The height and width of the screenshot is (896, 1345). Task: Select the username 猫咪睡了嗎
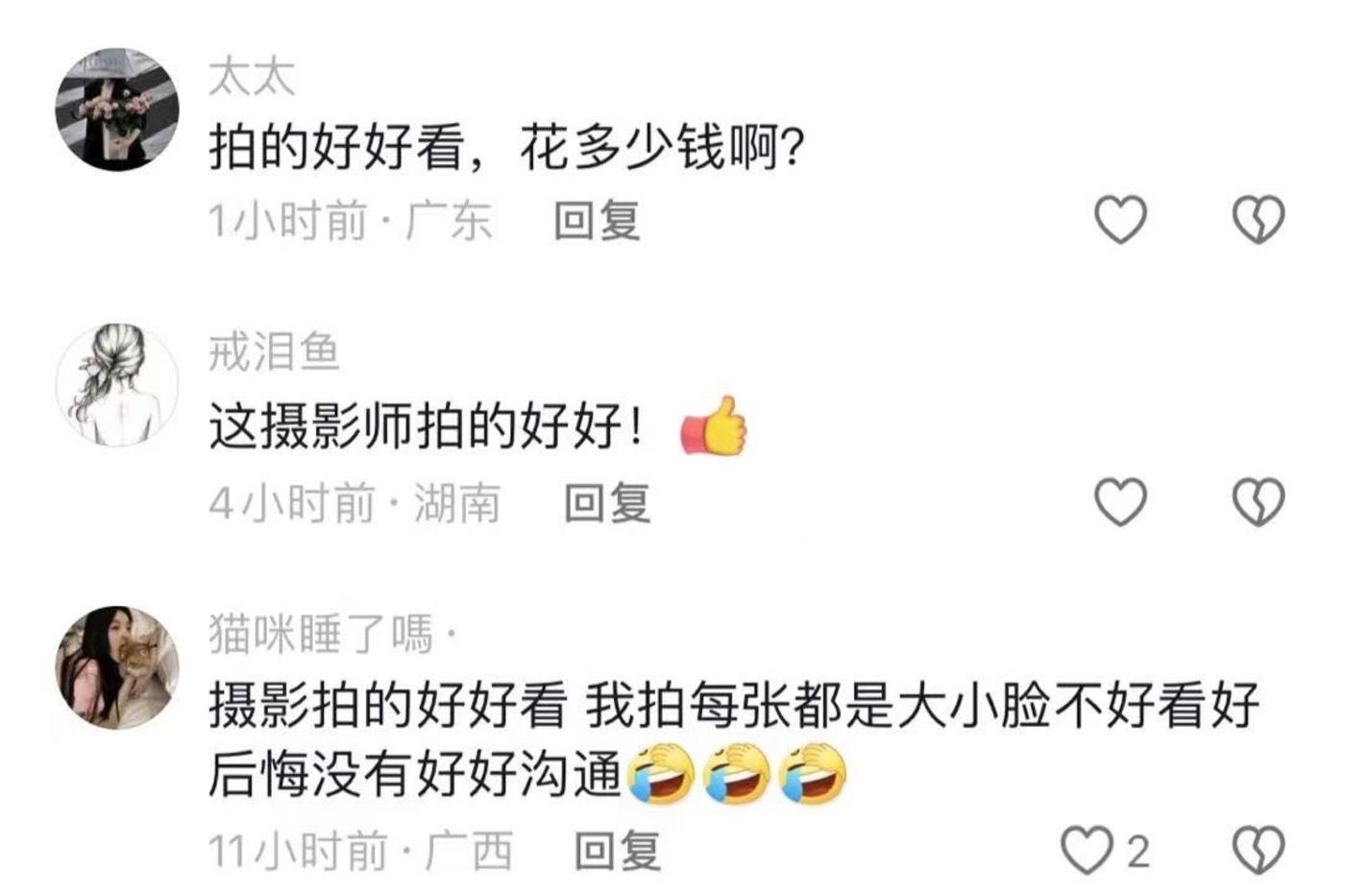(321, 634)
